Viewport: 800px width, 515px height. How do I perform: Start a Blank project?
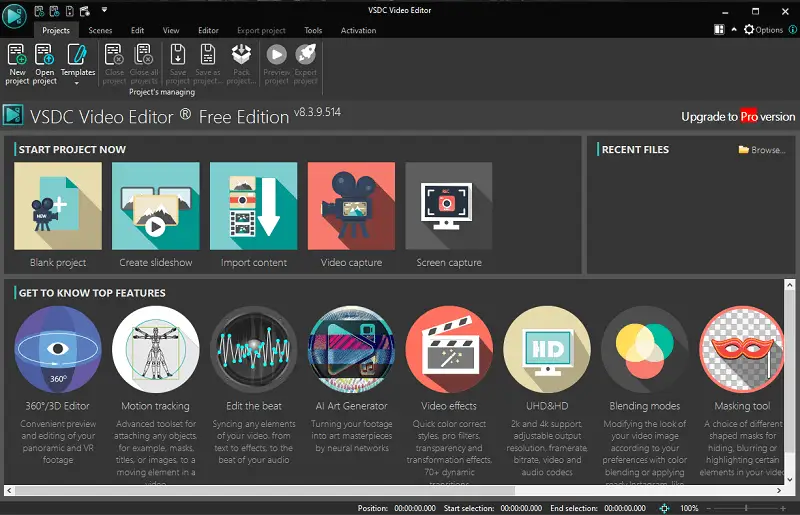58,206
